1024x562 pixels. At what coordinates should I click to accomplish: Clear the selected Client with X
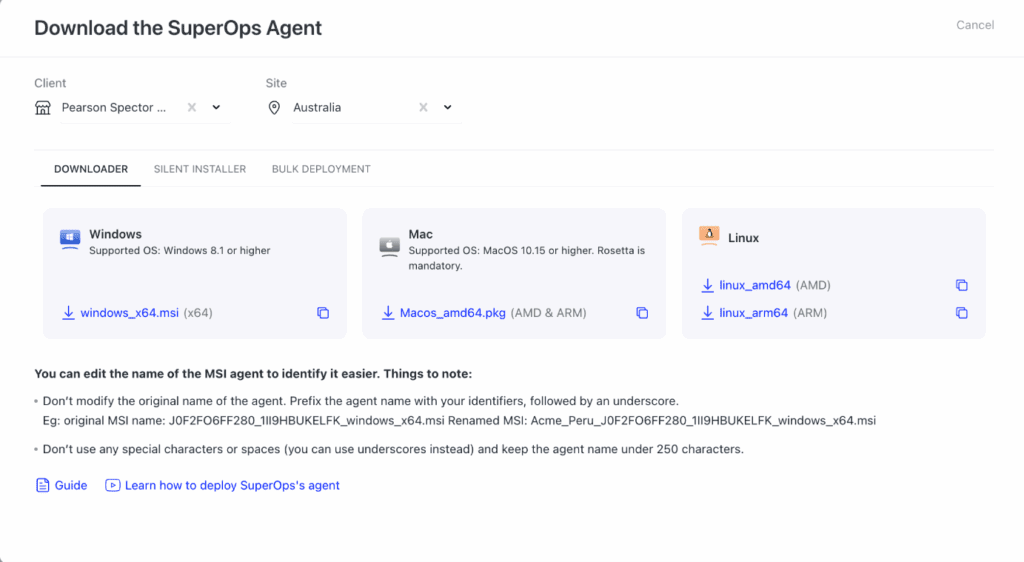(192, 107)
